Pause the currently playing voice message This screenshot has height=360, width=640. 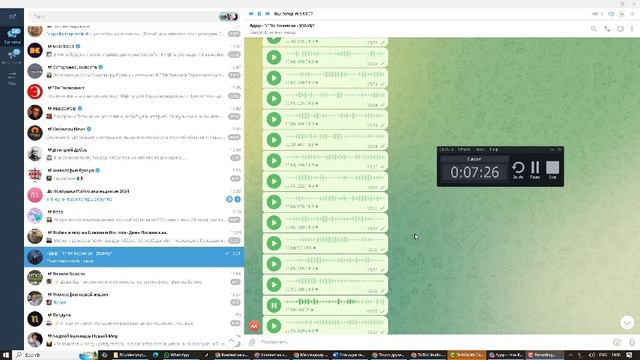pos(273,305)
